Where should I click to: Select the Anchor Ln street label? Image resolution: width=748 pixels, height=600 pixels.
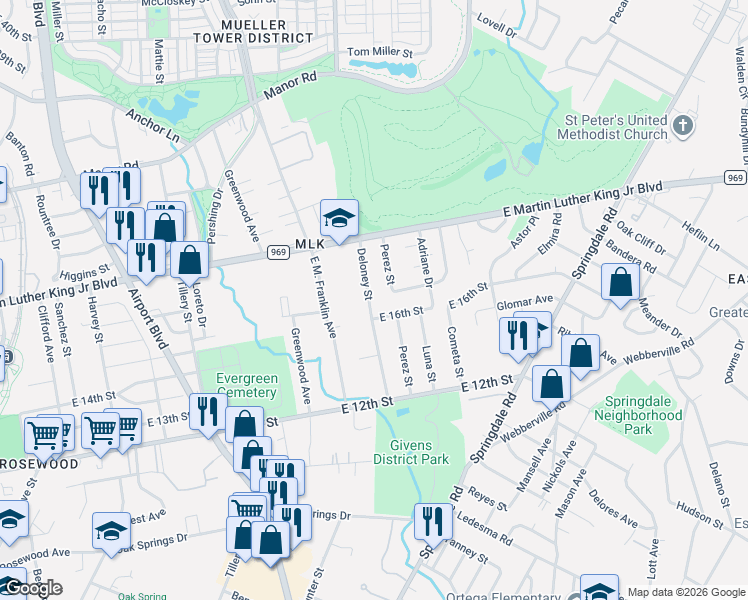pyautogui.click(x=153, y=126)
